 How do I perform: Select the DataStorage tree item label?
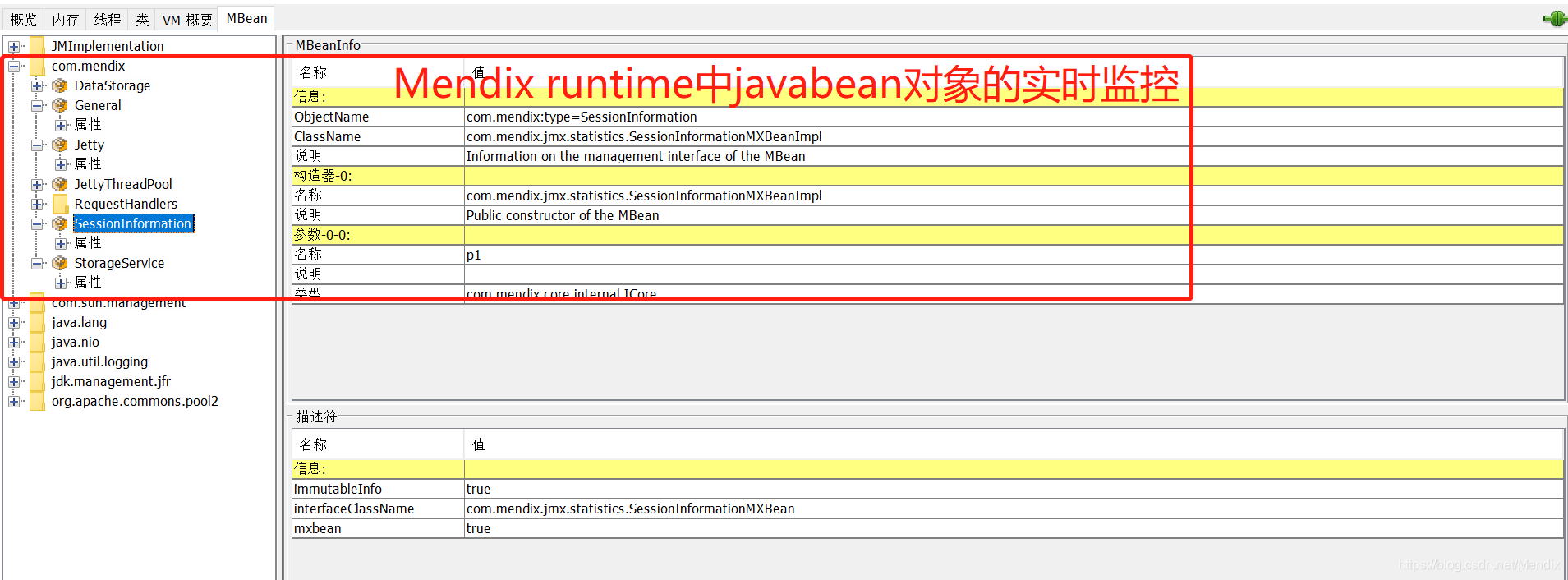coord(113,85)
